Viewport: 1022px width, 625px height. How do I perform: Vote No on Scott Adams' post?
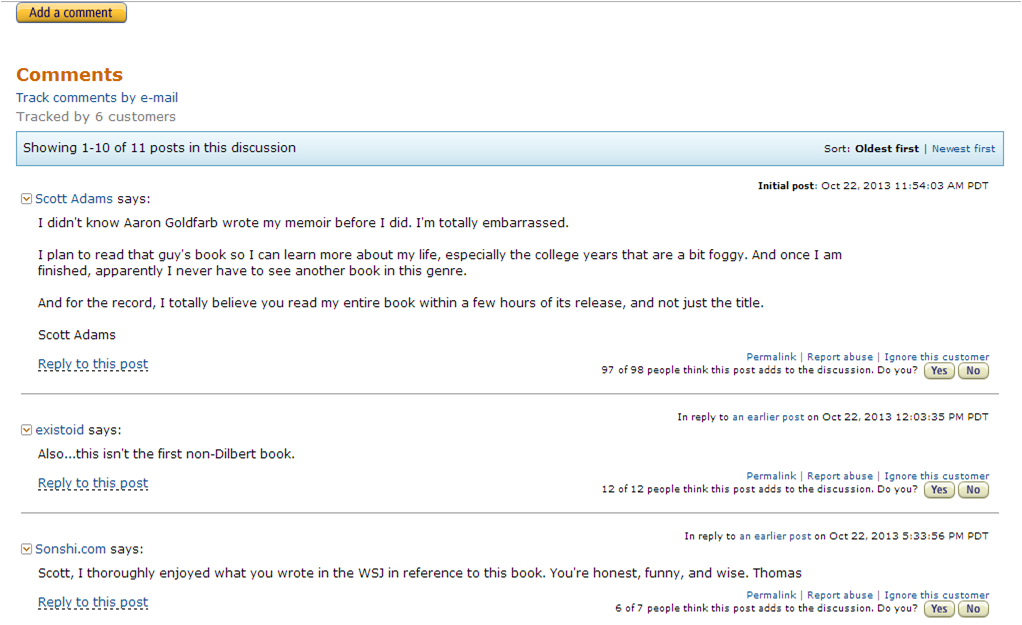(x=973, y=371)
